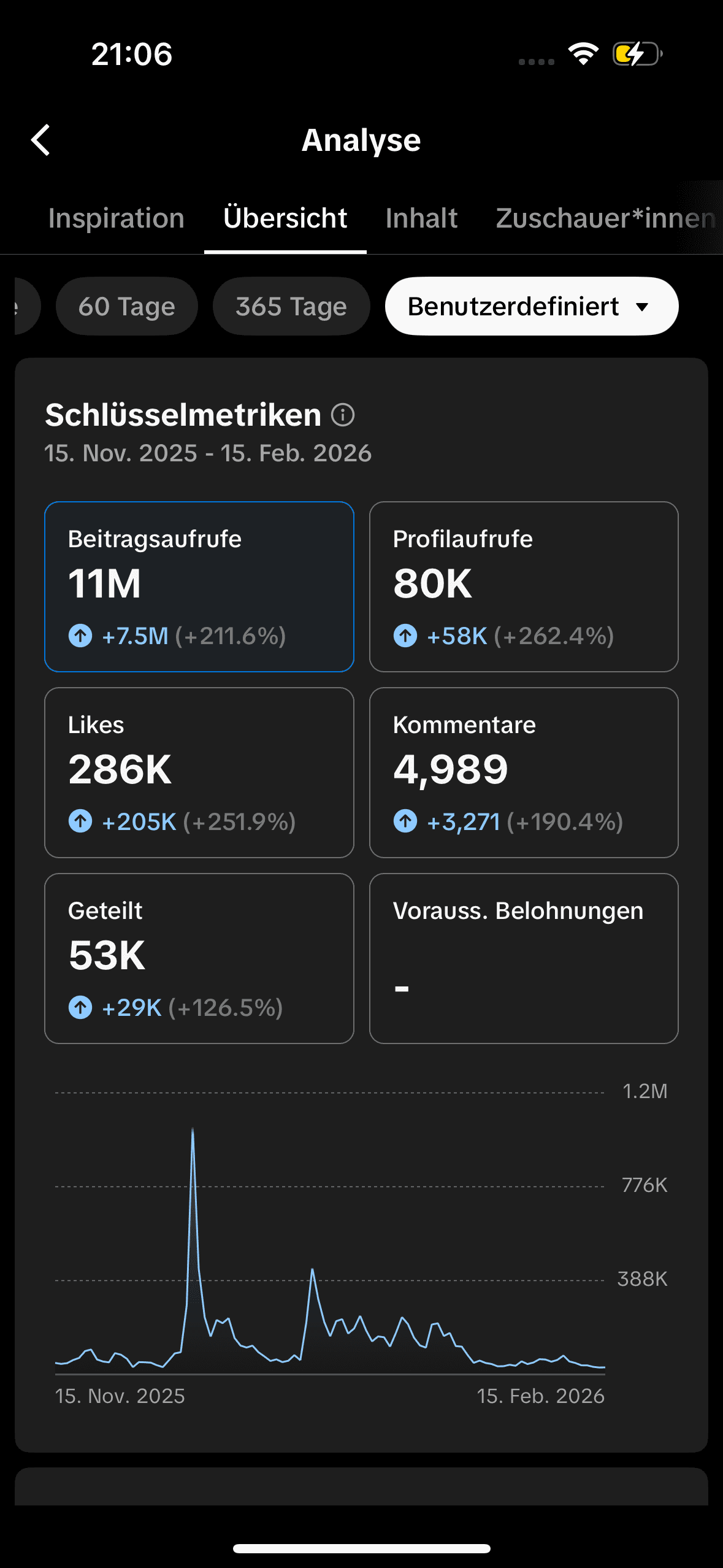Switch to the Inspiration tab
Screen dimensions: 723x1568
tap(117, 218)
